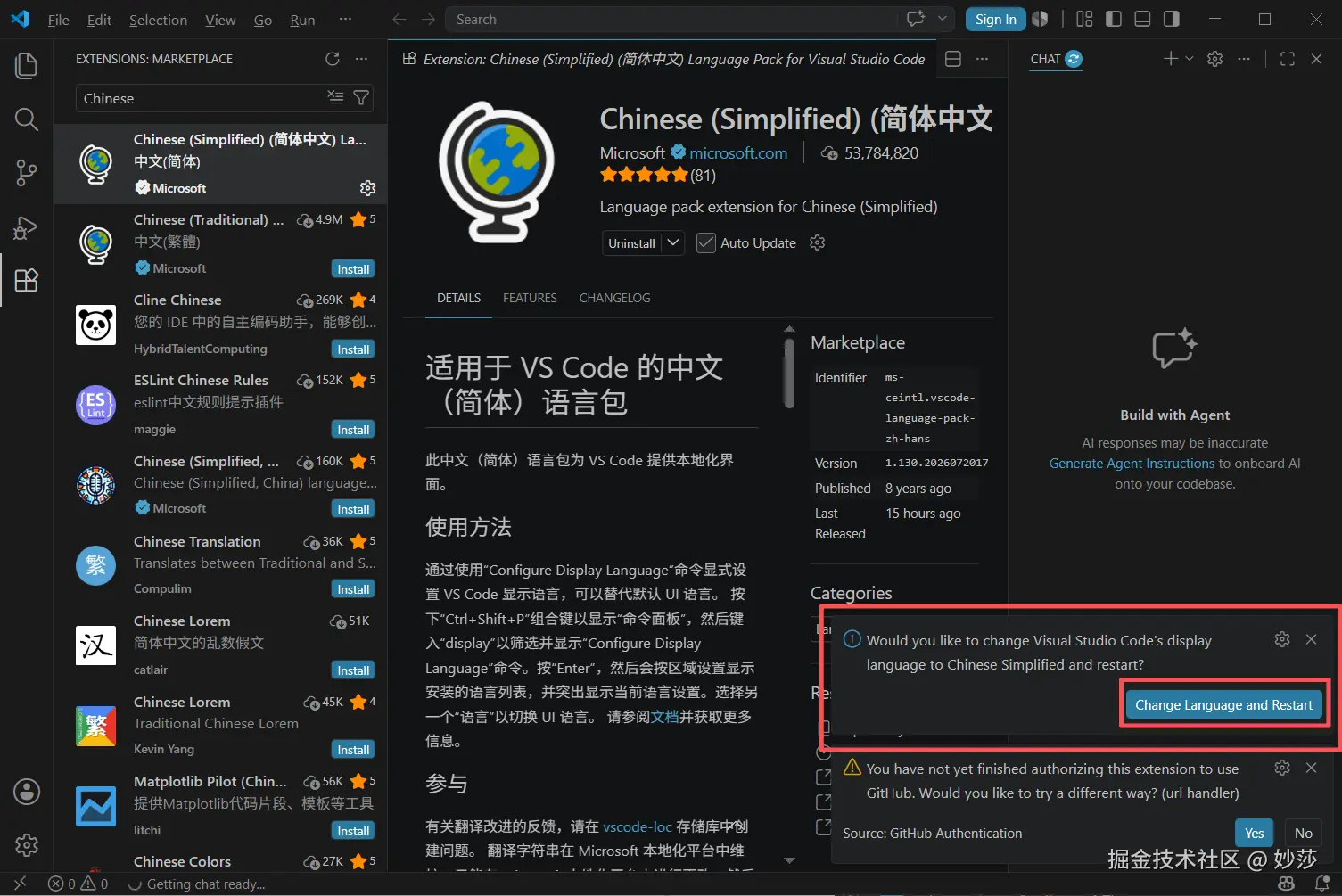Open the Extensions view more actions menu
Image resolution: width=1342 pixels, height=896 pixels.
pyautogui.click(x=361, y=59)
